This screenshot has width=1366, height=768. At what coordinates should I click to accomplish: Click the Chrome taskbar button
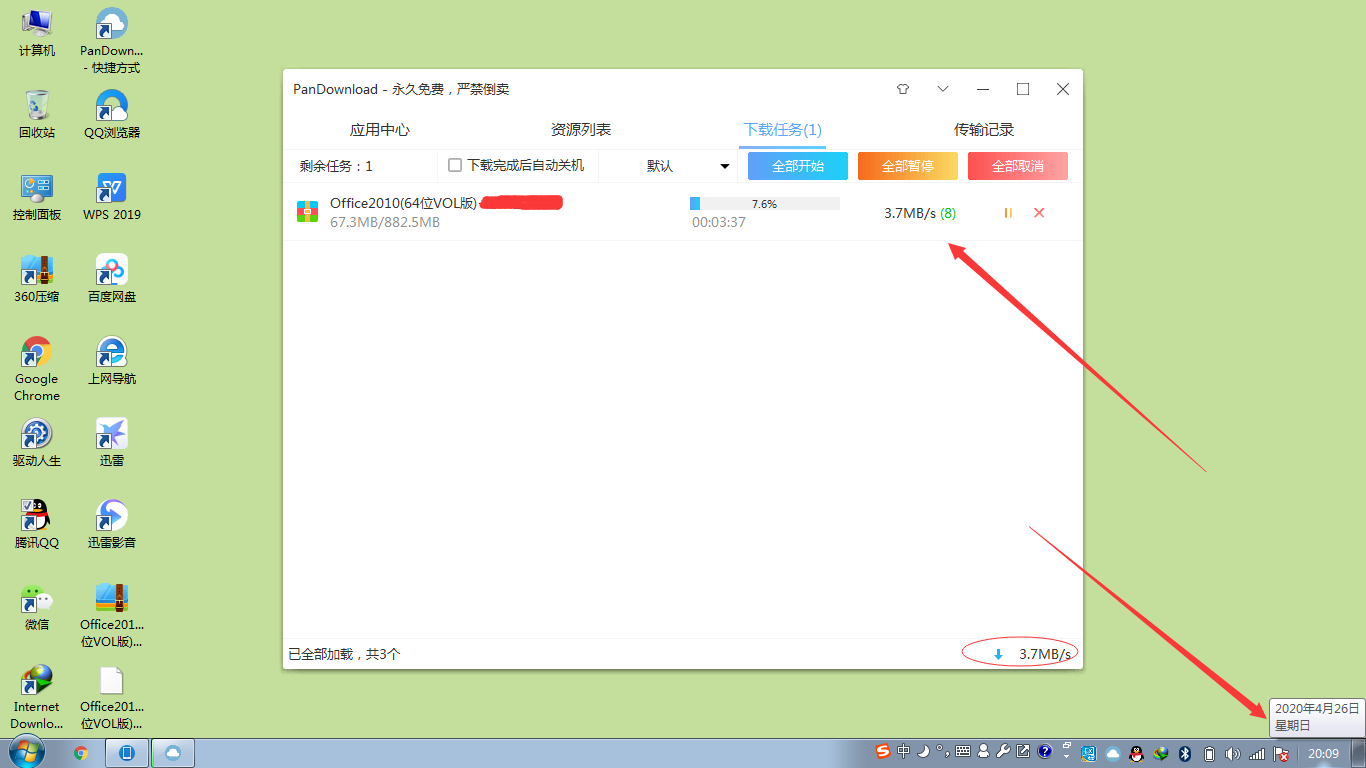click(x=81, y=753)
